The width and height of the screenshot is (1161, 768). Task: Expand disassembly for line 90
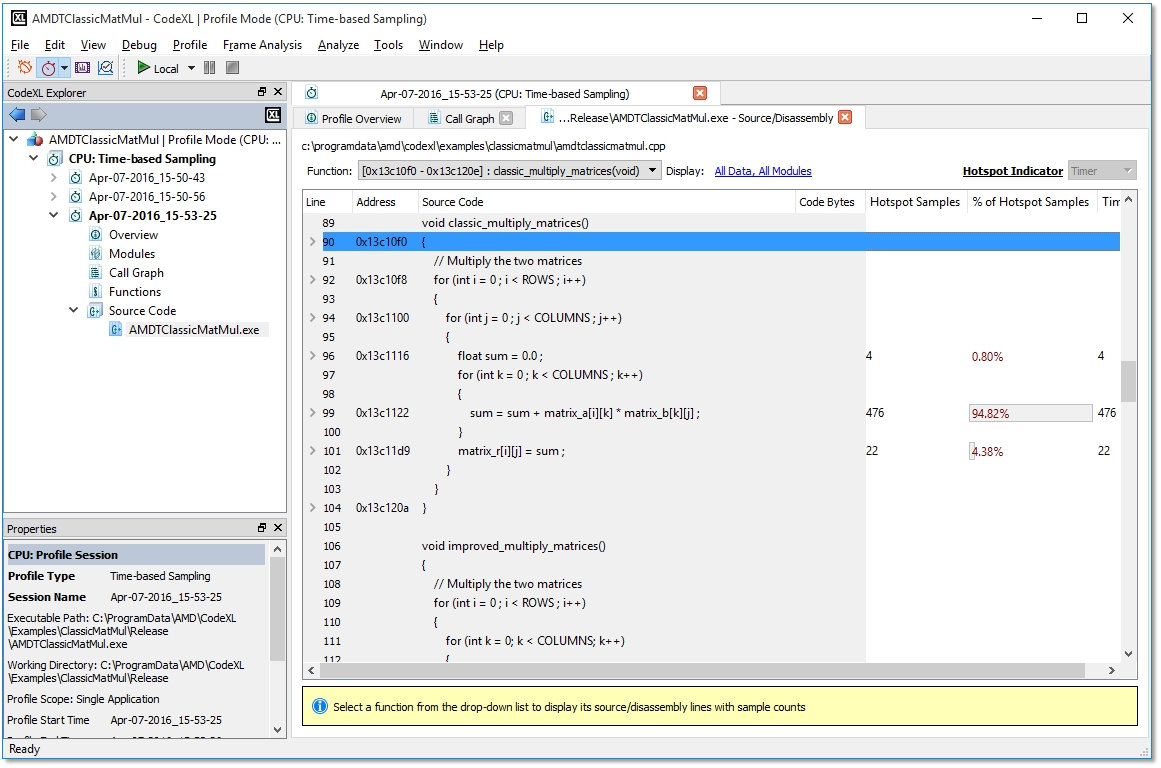pyautogui.click(x=312, y=241)
